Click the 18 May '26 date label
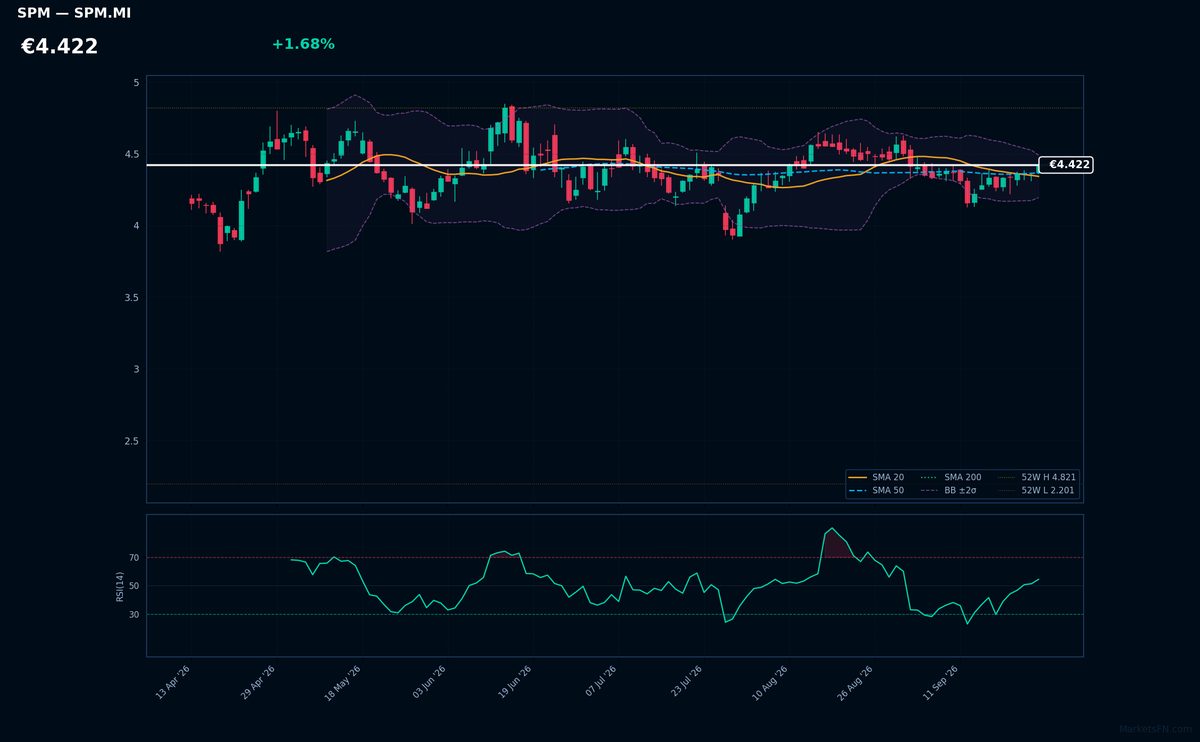 (343, 682)
